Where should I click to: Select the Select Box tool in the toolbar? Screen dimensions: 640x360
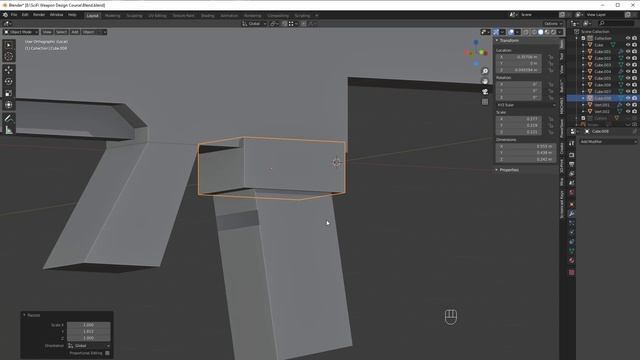pyautogui.click(x=9, y=45)
